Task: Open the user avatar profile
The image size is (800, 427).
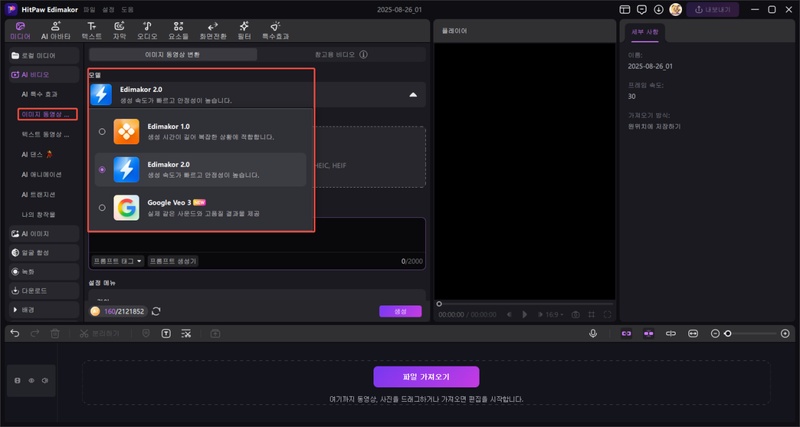Action: coord(676,9)
